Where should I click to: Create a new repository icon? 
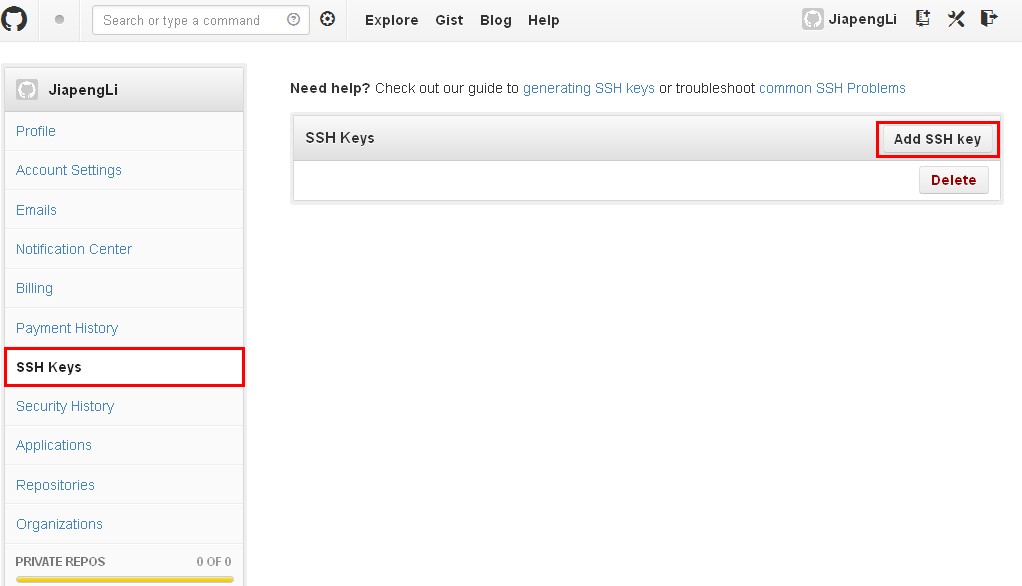tap(922, 18)
